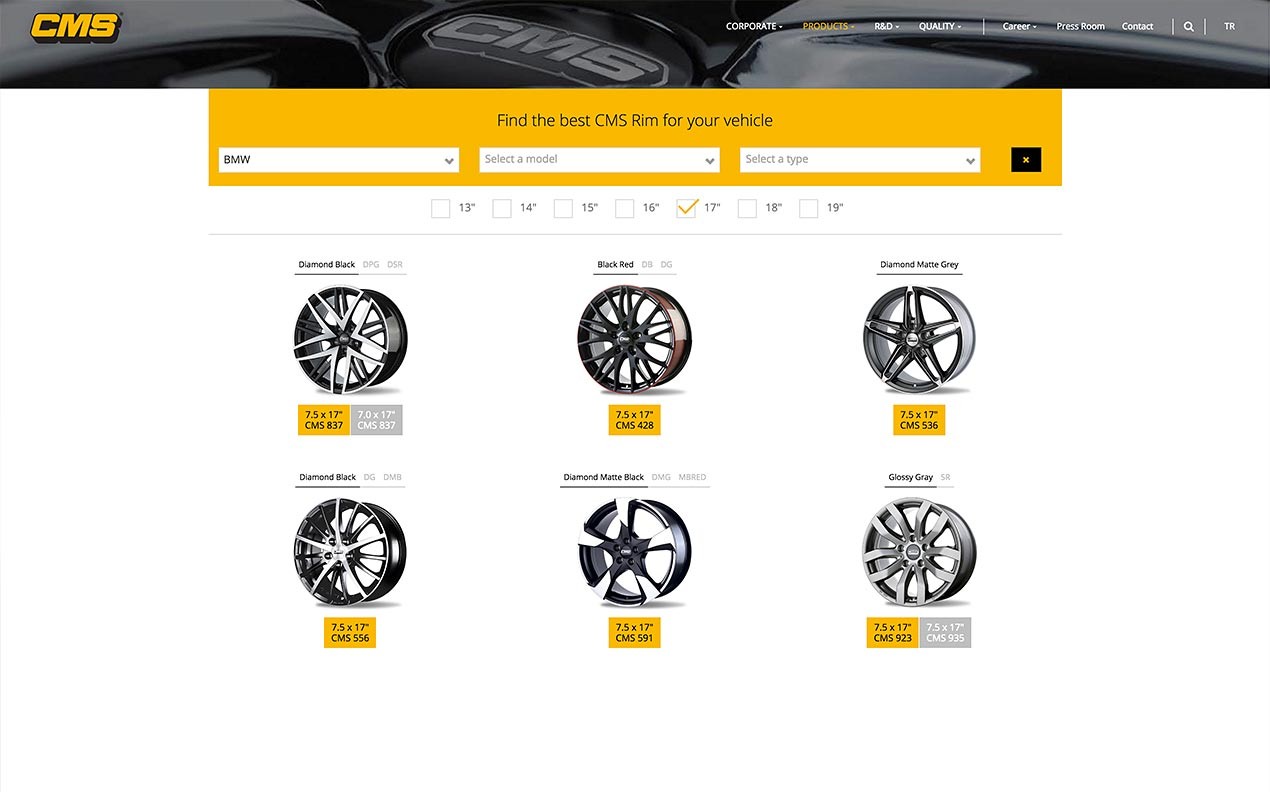
Task: Toggle the 14" rim size checkbox
Action: [x=502, y=208]
